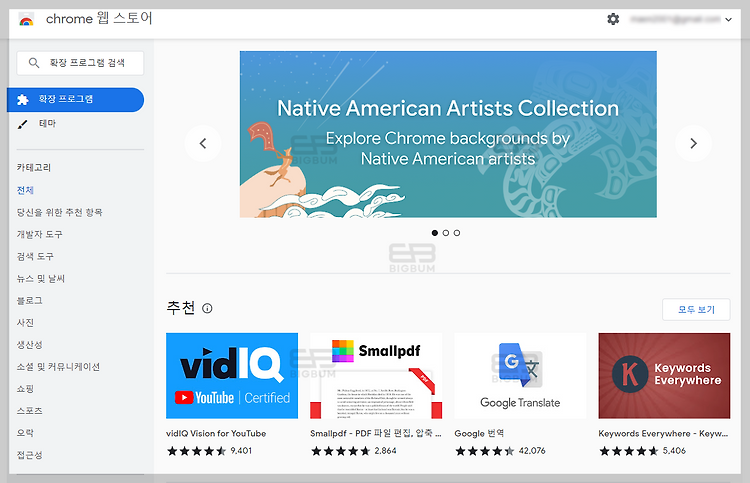Click the Keywords Everywhere title text
The width and height of the screenshot is (750, 483).
point(663,433)
